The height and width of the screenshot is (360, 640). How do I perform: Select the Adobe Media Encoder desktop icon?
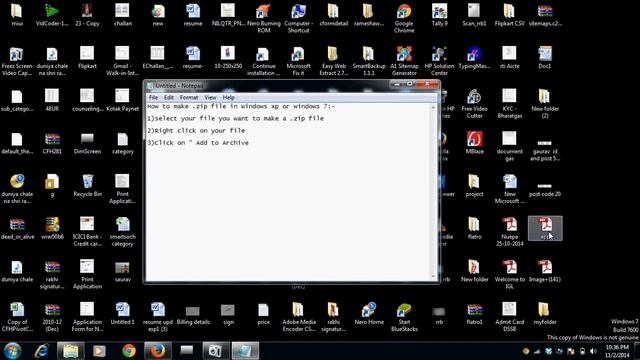pos(298,317)
